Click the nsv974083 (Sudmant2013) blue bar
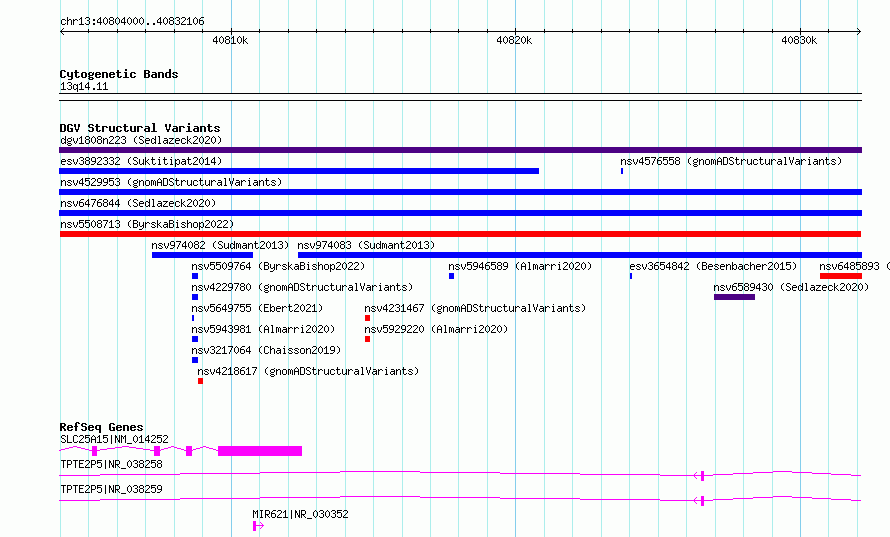The width and height of the screenshot is (890, 537). tap(580, 255)
